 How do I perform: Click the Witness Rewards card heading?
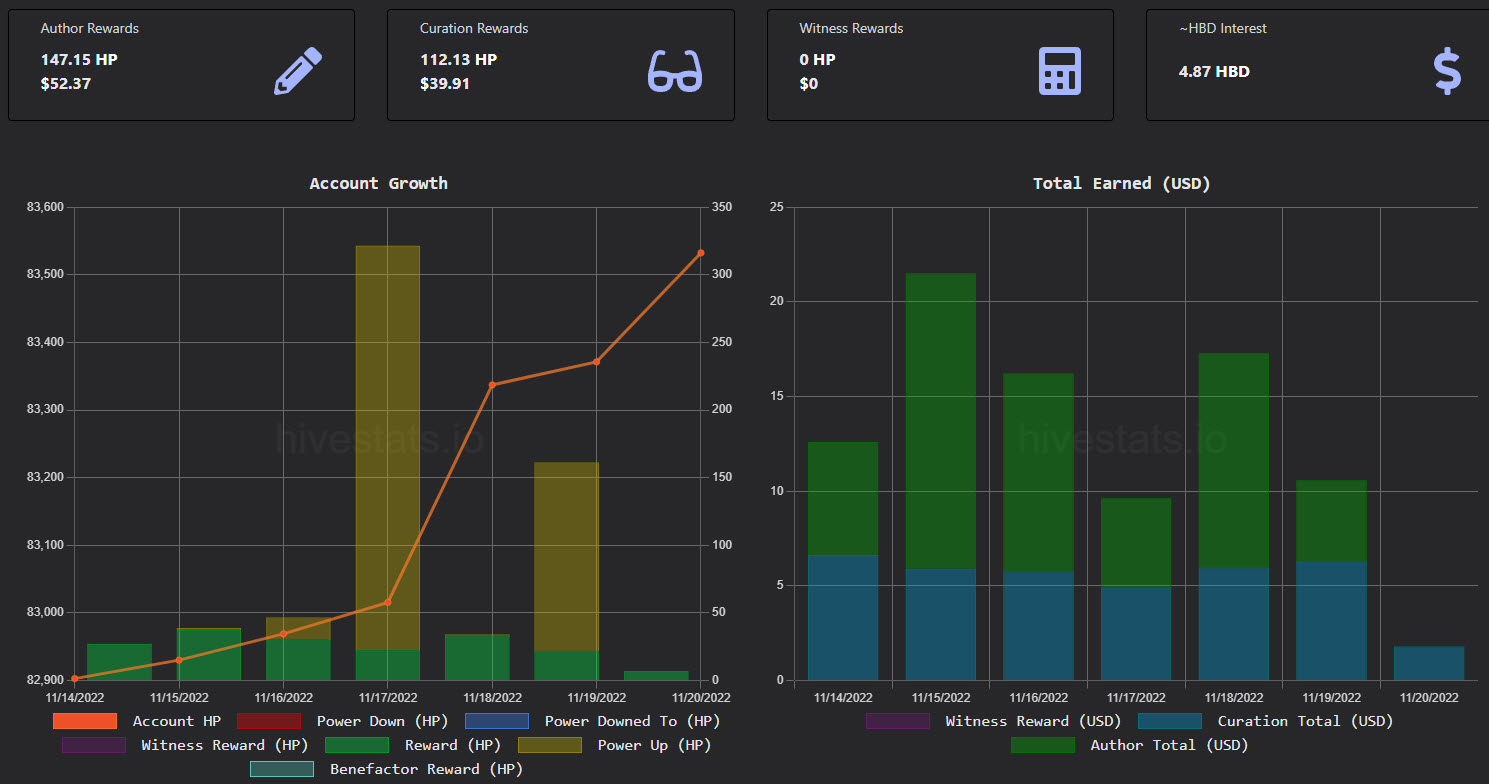(x=851, y=28)
